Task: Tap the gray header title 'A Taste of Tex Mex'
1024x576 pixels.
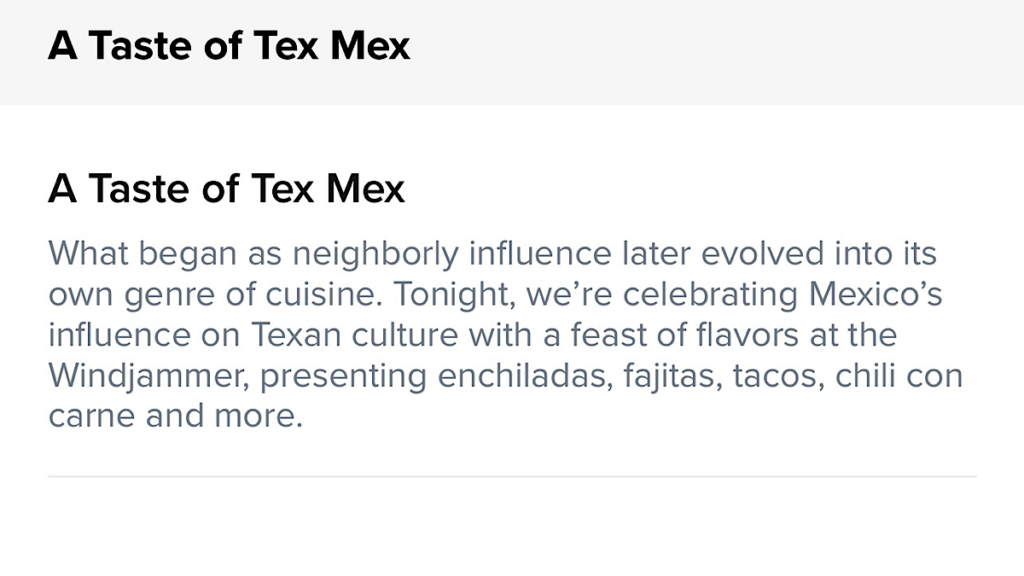Action: [x=229, y=46]
